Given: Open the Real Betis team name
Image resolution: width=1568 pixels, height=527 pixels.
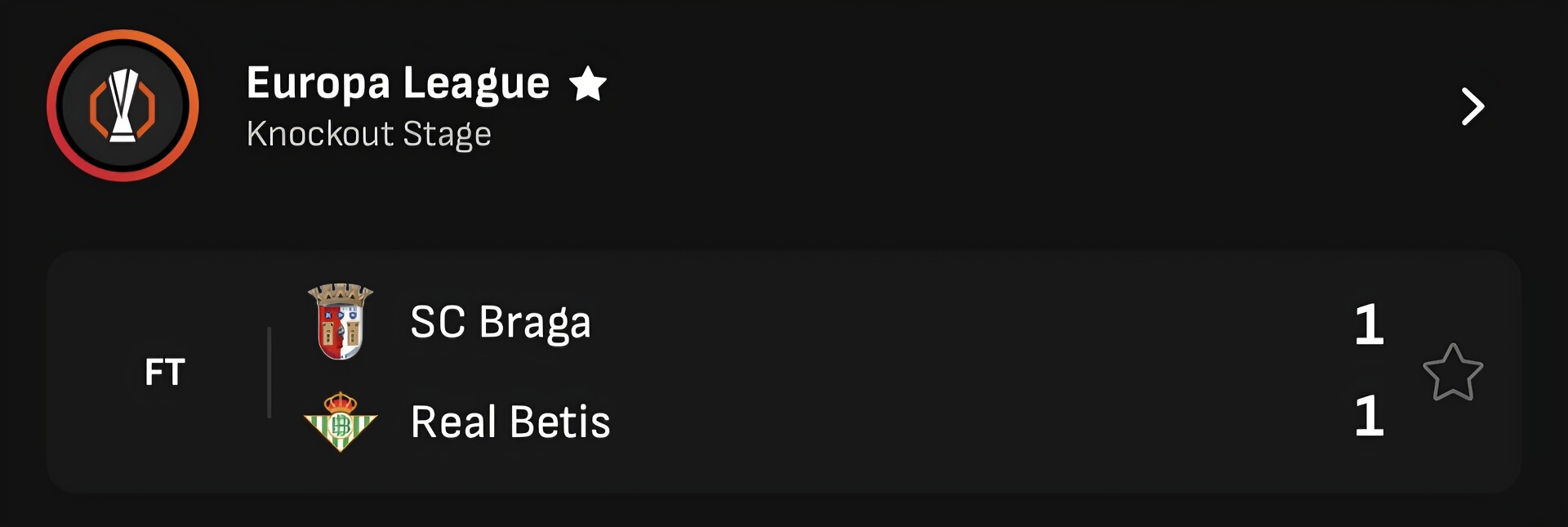Looking at the screenshot, I should [510, 422].
